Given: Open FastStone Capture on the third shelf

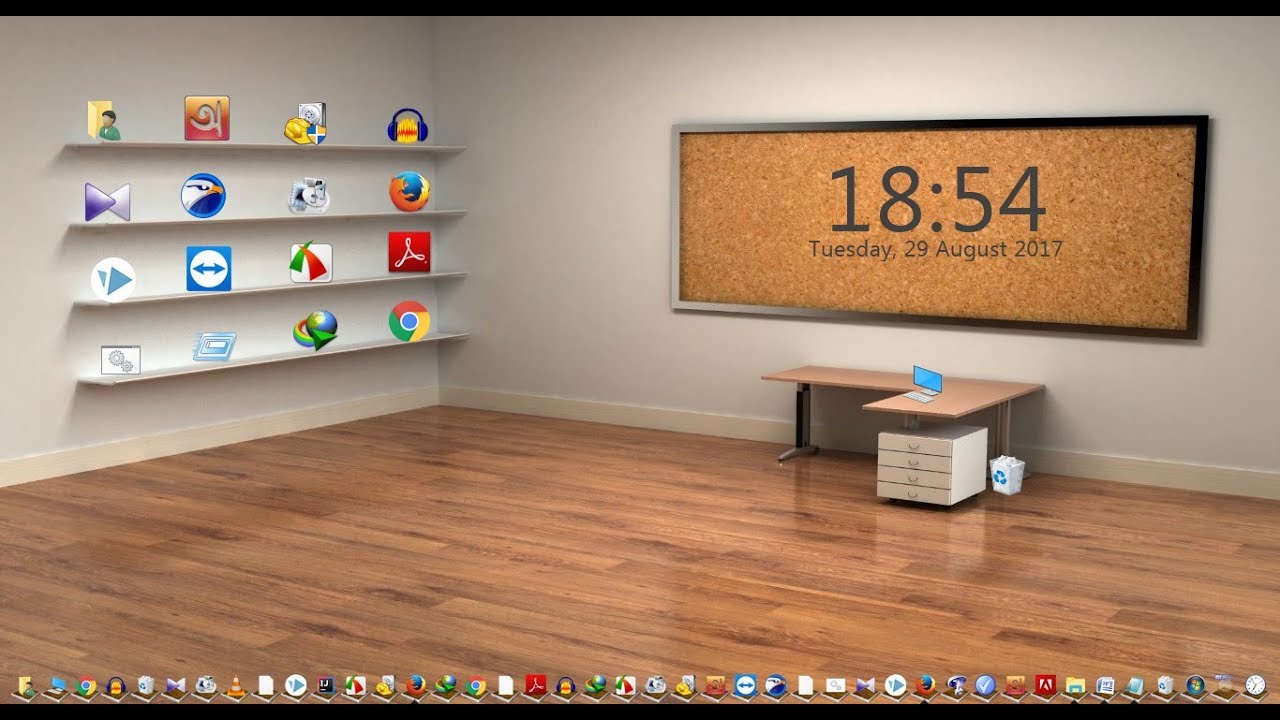Looking at the screenshot, I should pyautogui.click(x=311, y=263).
